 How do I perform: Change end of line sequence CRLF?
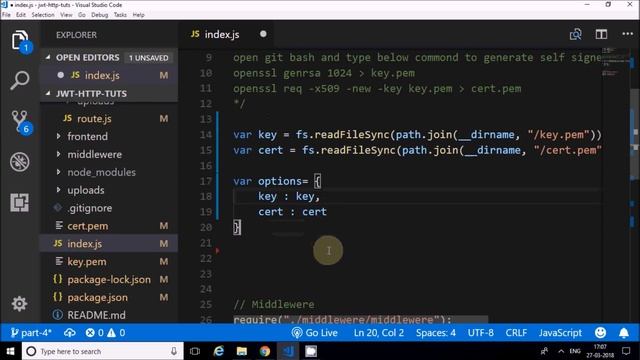pos(516,333)
